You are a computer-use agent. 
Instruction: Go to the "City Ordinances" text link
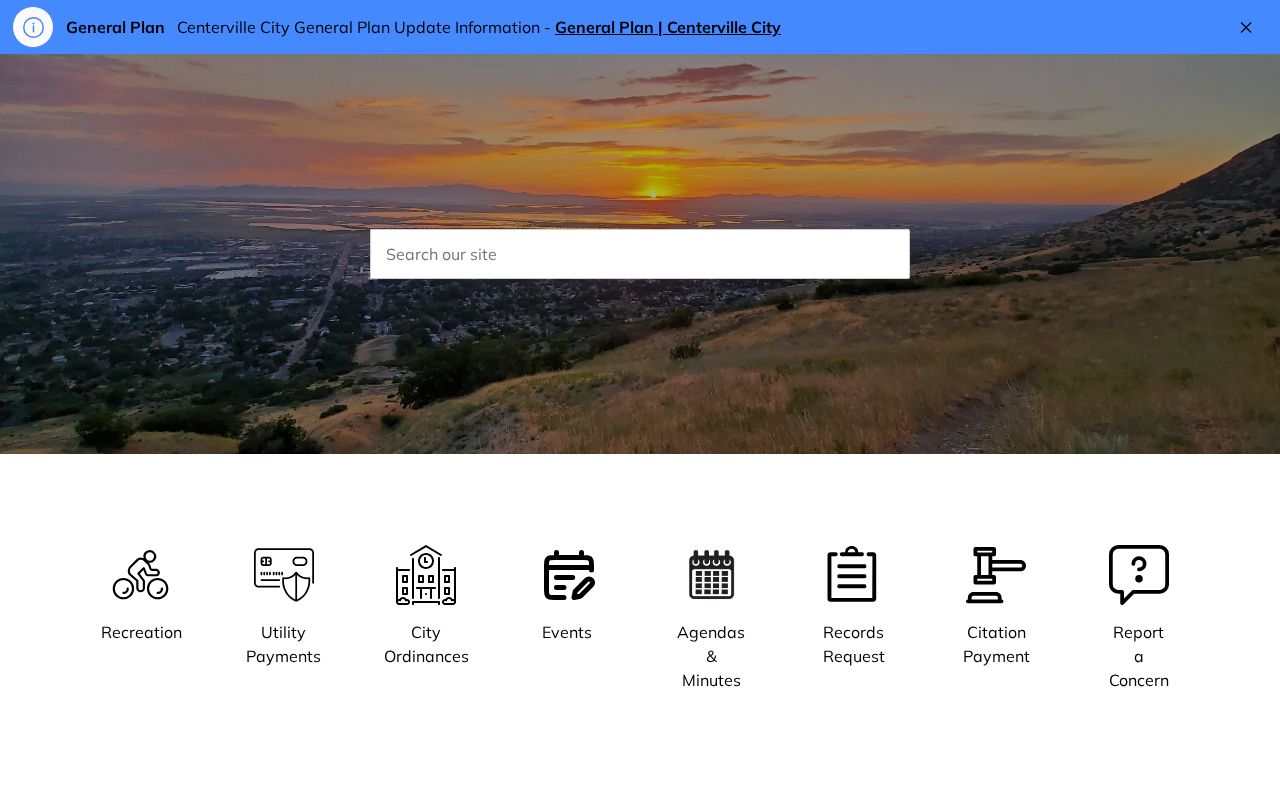[426, 645]
